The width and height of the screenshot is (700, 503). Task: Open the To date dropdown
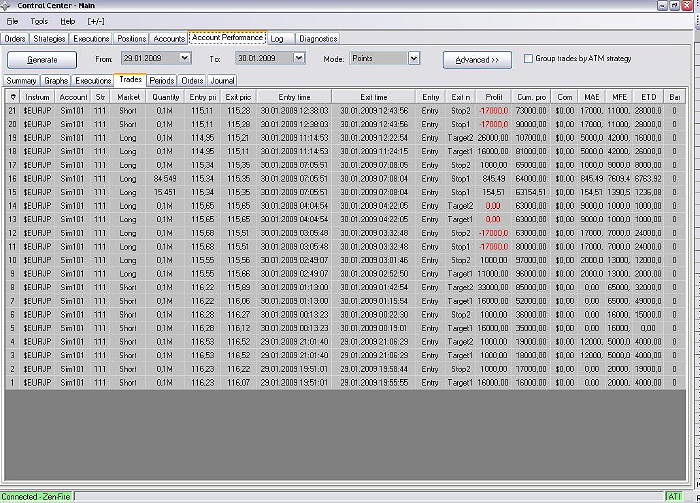(298, 59)
